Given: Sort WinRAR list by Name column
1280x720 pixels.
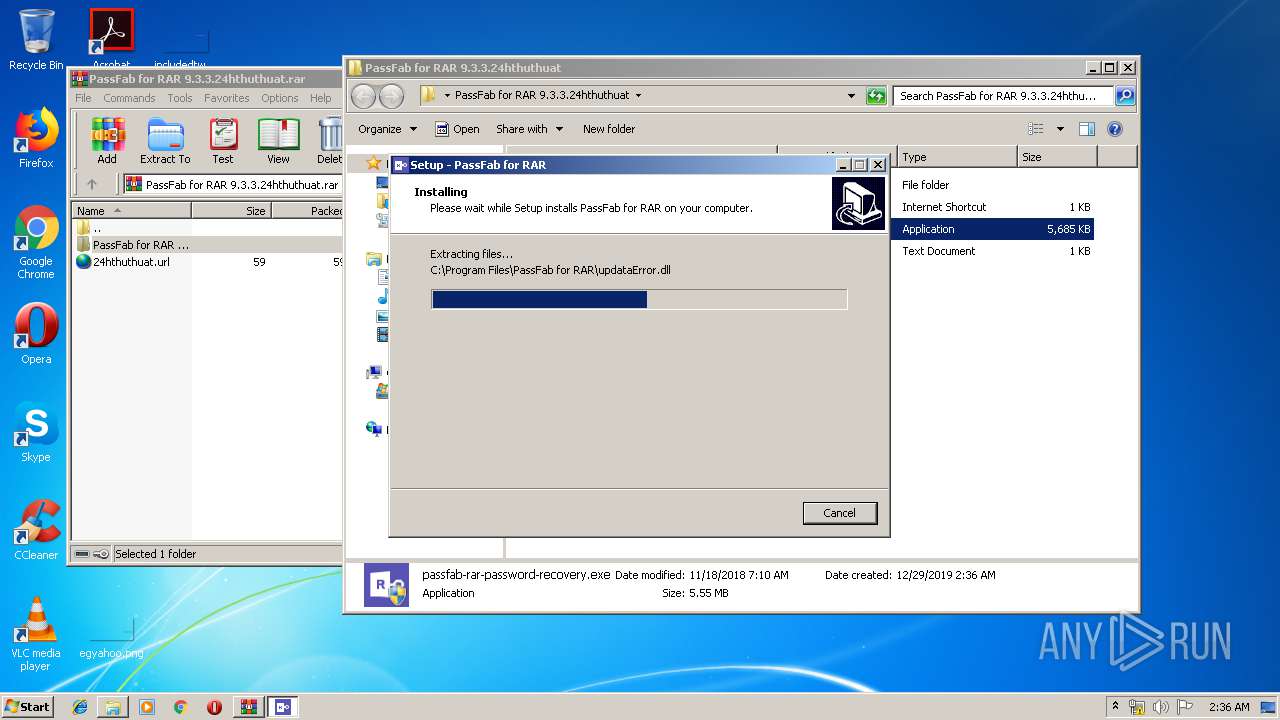Looking at the screenshot, I should tap(131, 211).
